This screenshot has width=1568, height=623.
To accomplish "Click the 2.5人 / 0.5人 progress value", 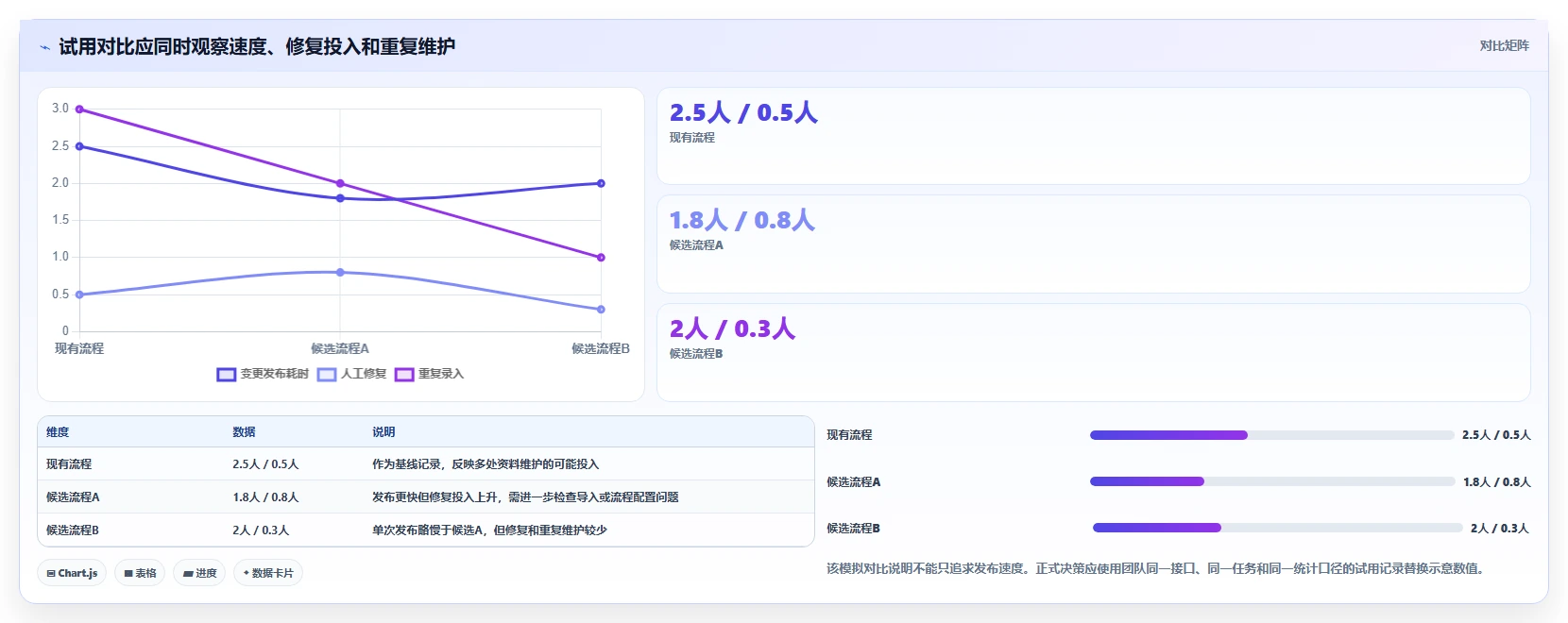I will [x=1496, y=435].
